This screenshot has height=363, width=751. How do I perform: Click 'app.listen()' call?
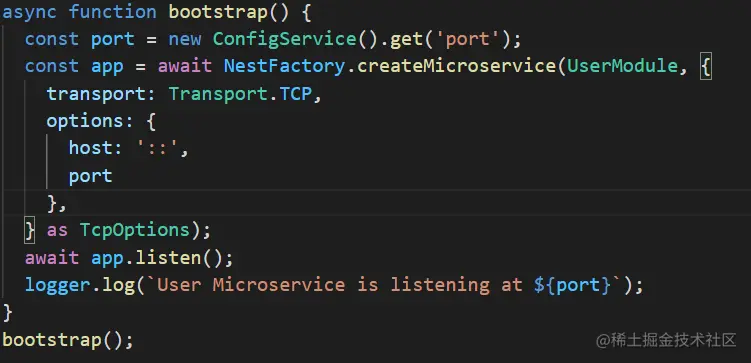coord(162,258)
